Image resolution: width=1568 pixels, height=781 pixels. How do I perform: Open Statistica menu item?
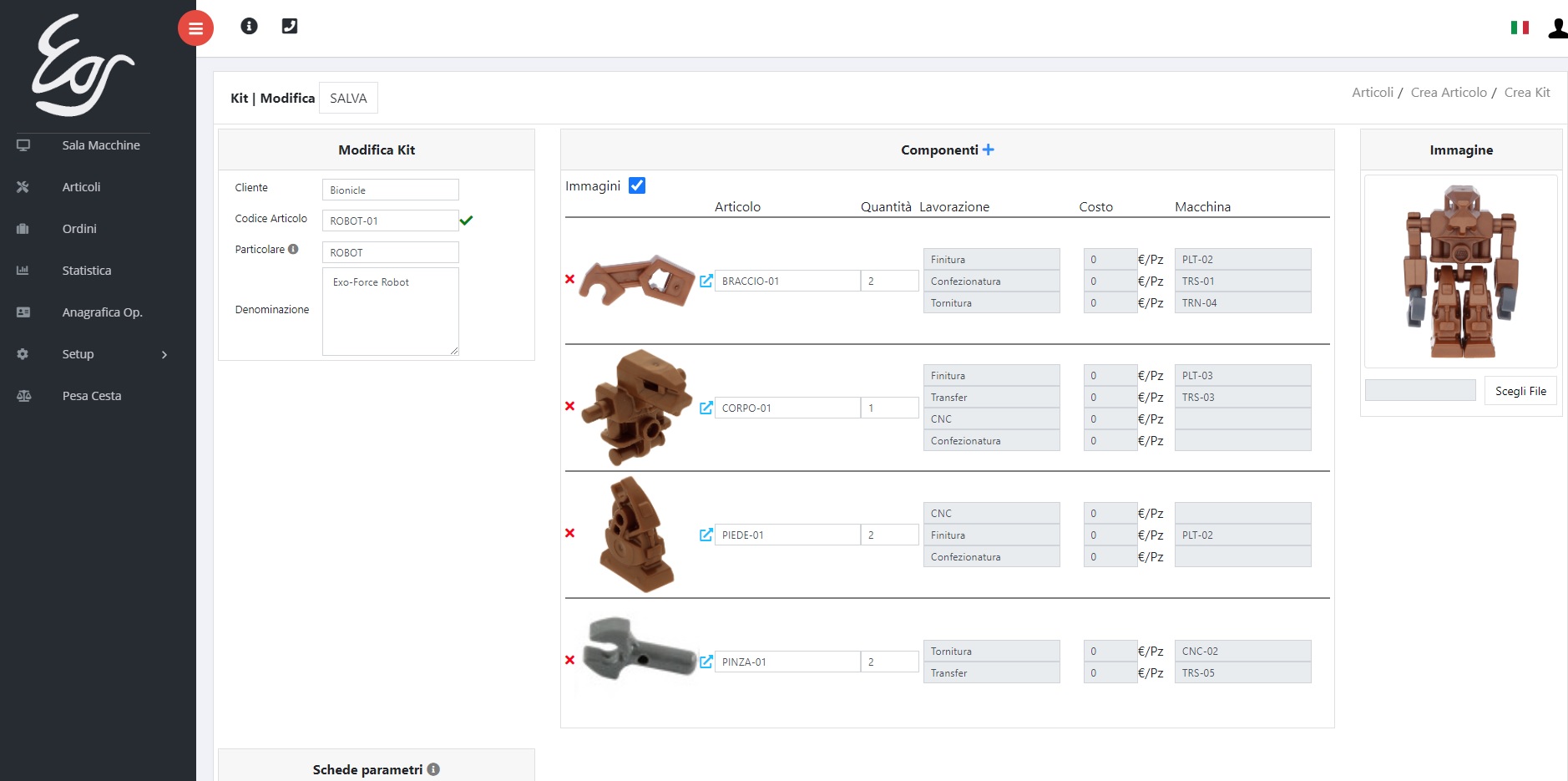click(87, 271)
